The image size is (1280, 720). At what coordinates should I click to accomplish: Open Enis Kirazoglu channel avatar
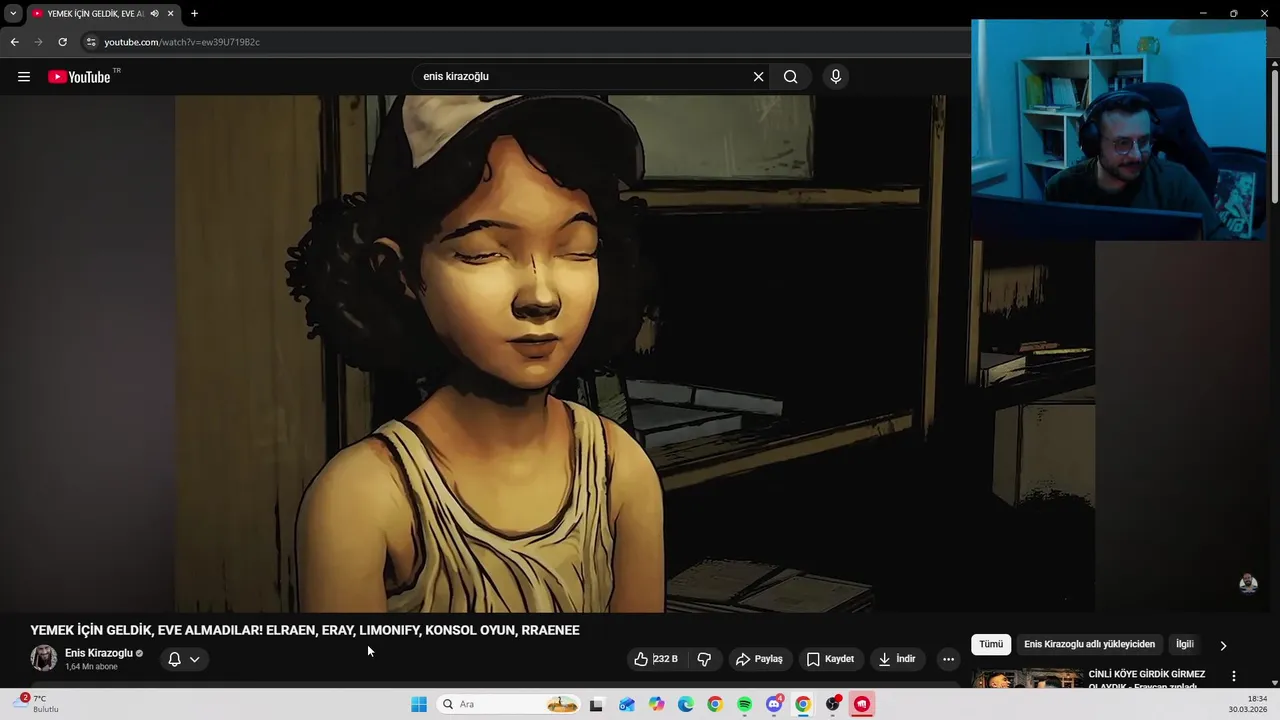pos(44,658)
